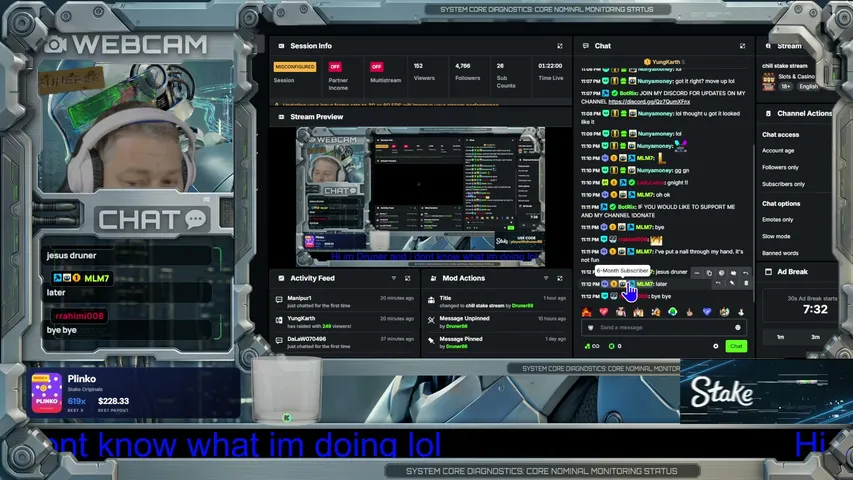Send message with green Chat button
This screenshot has width=853, height=480.
coord(736,346)
